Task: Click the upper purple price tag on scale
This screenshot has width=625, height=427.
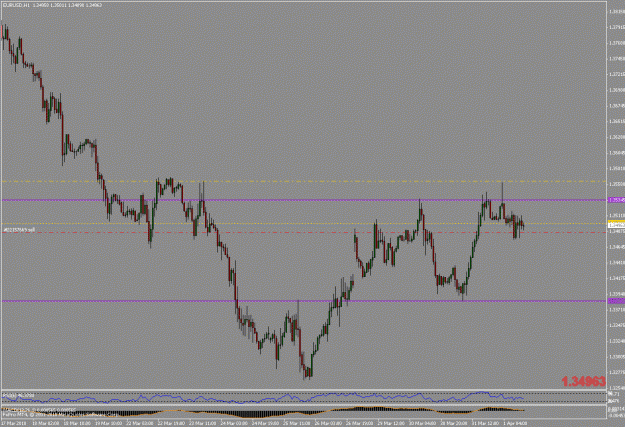Action: click(x=616, y=200)
